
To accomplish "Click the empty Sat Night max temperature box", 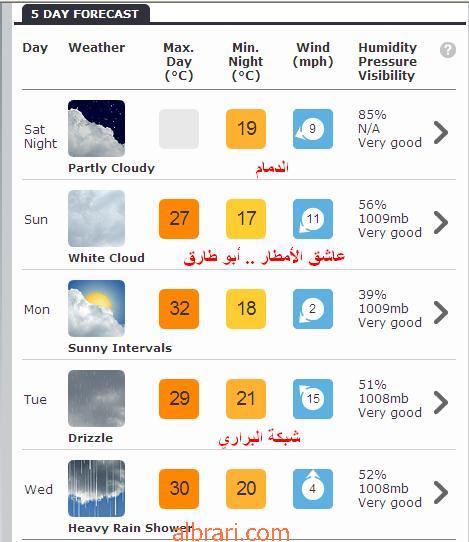I will pyautogui.click(x=179, y=129).
